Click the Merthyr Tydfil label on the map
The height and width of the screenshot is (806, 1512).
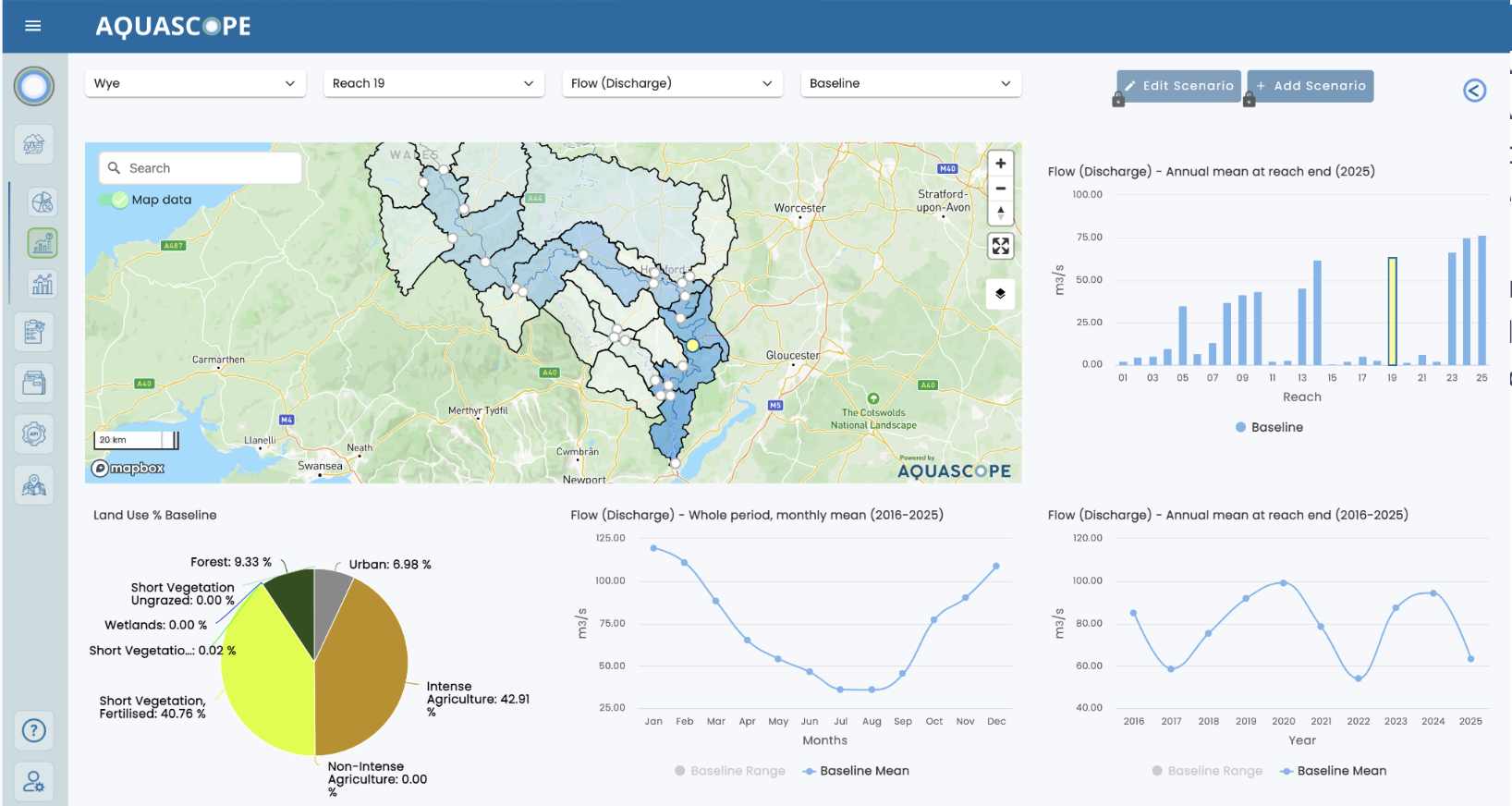coord(478,410)
